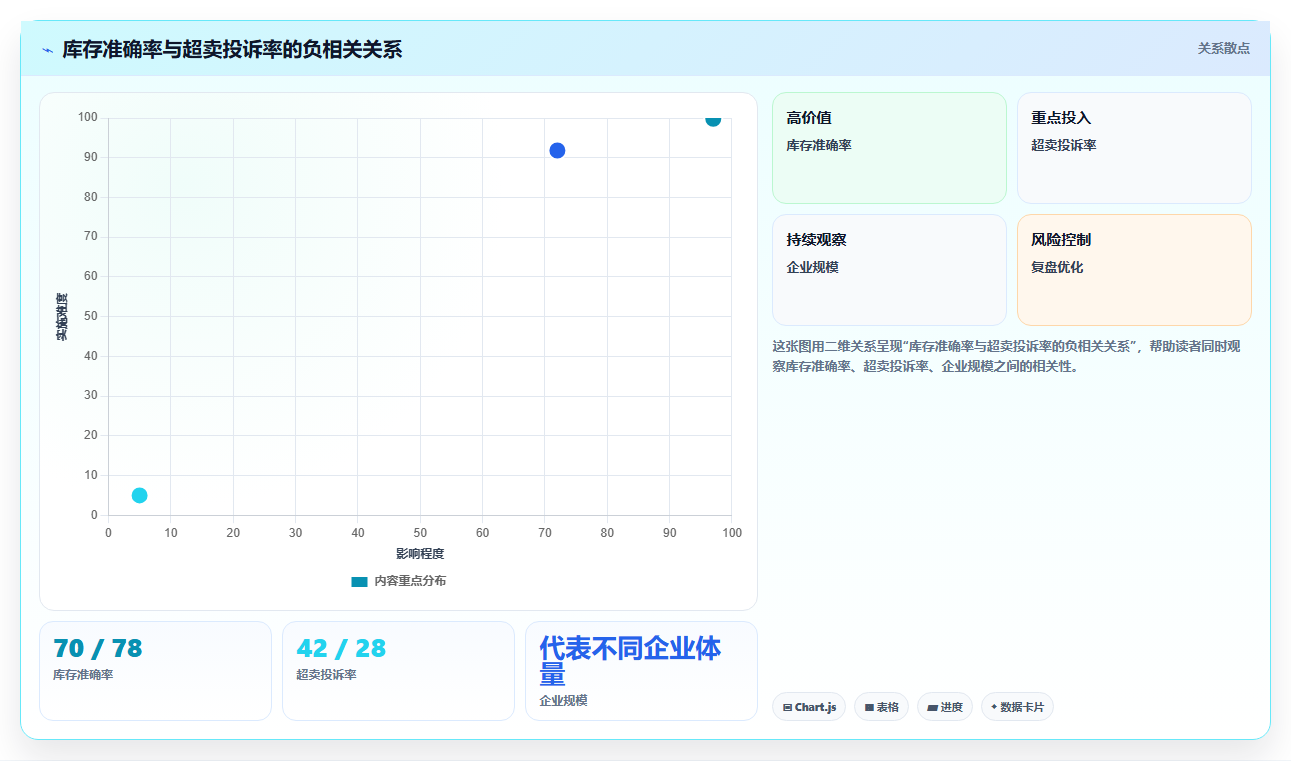Image resolution: width=1291 pixels, height=761 pixels.
Task: Open the 高价值 库存准确率 card
Action: pos(889,148)
